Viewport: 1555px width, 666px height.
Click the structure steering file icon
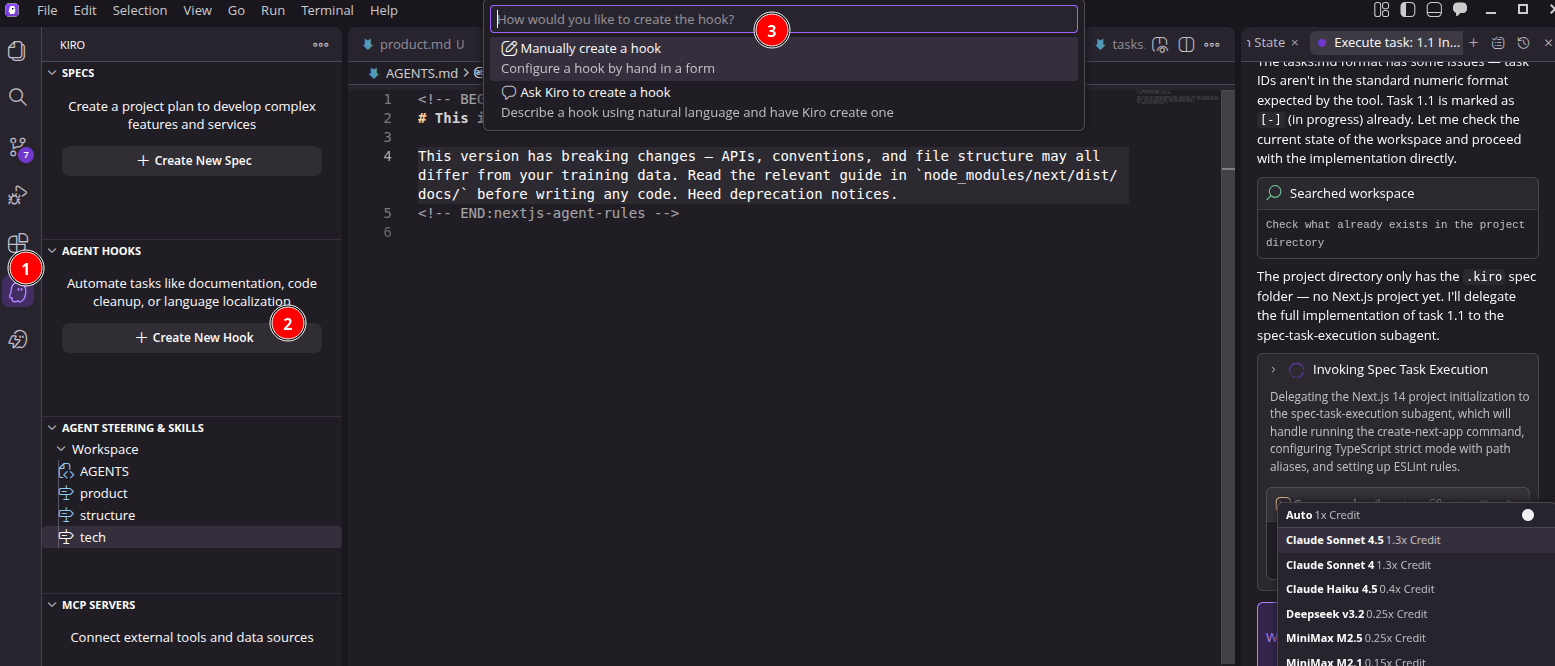pos(66,515)
